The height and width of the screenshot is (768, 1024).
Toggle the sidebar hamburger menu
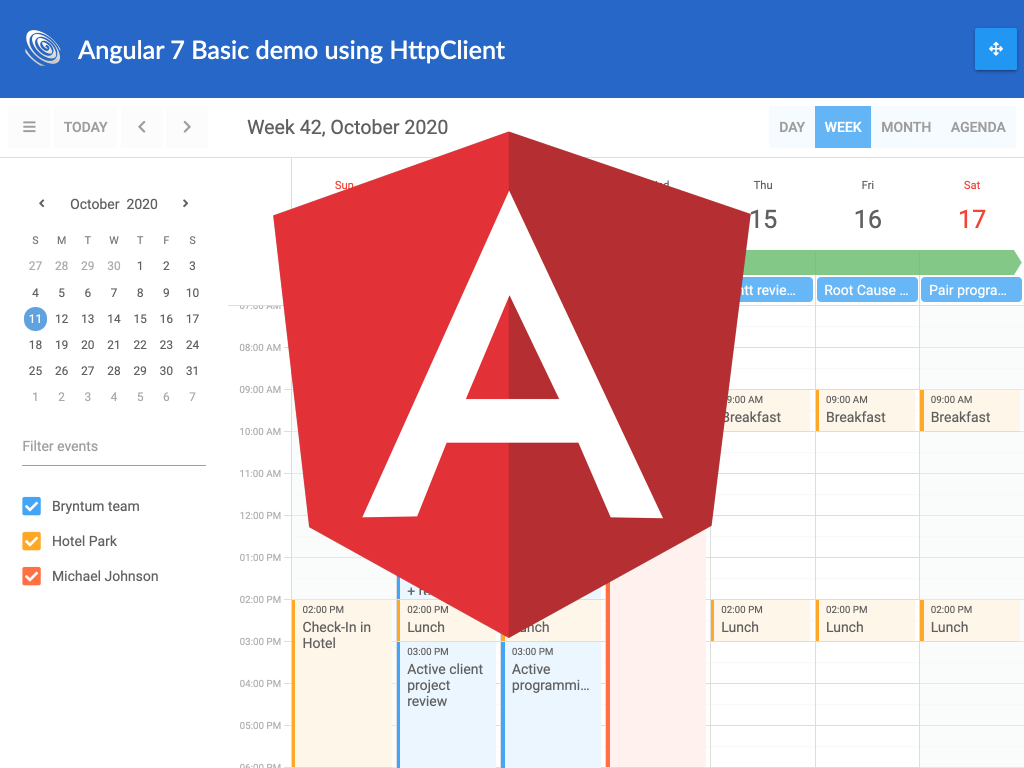[29, 127]
